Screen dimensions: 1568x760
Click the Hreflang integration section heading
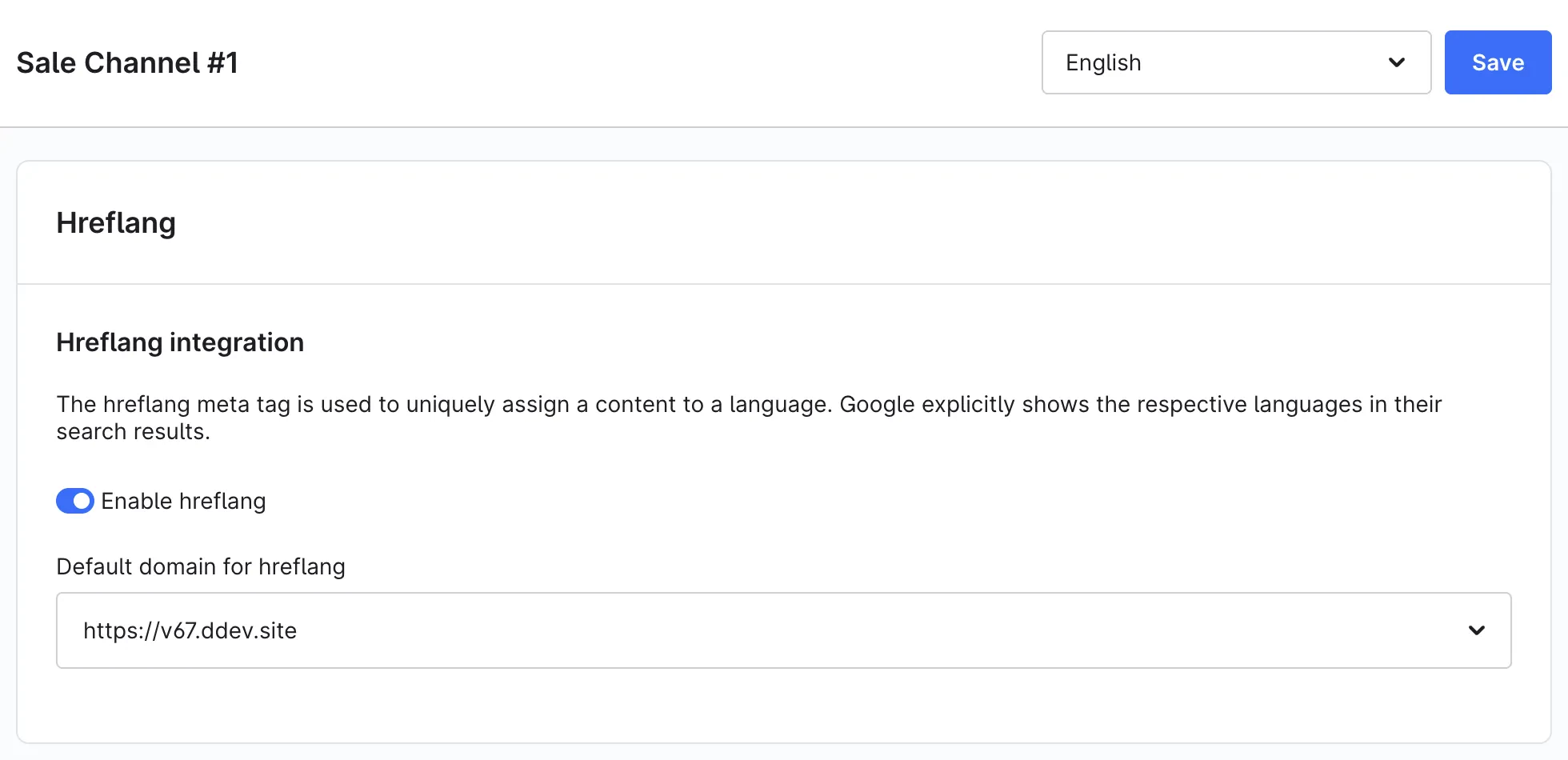tap(180, 342)
